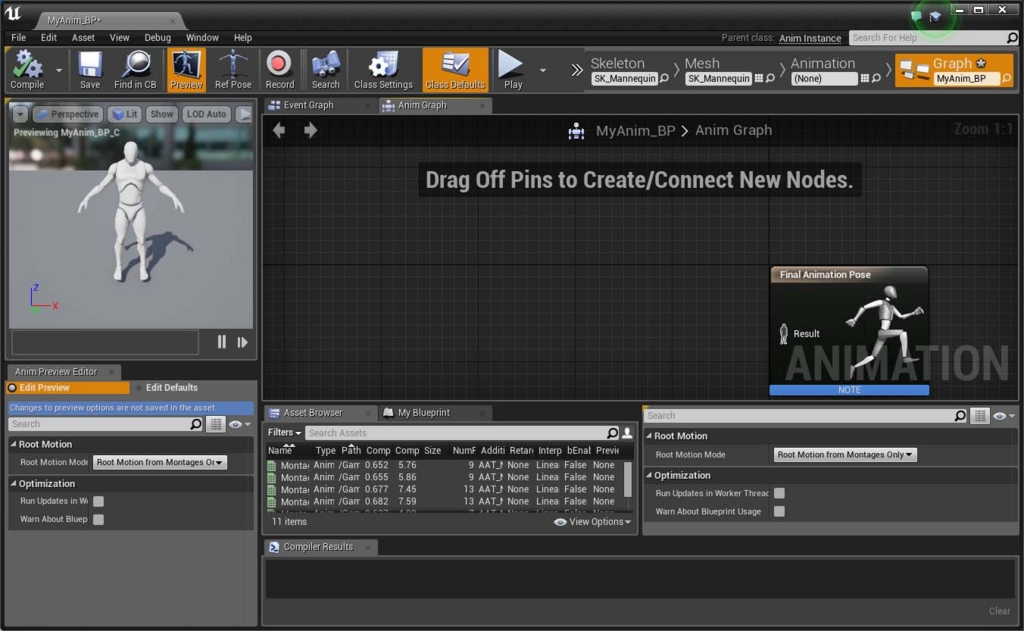1024x631 pixels.
Task: Click search help magnifier icon
Action: click(1012, 38)
